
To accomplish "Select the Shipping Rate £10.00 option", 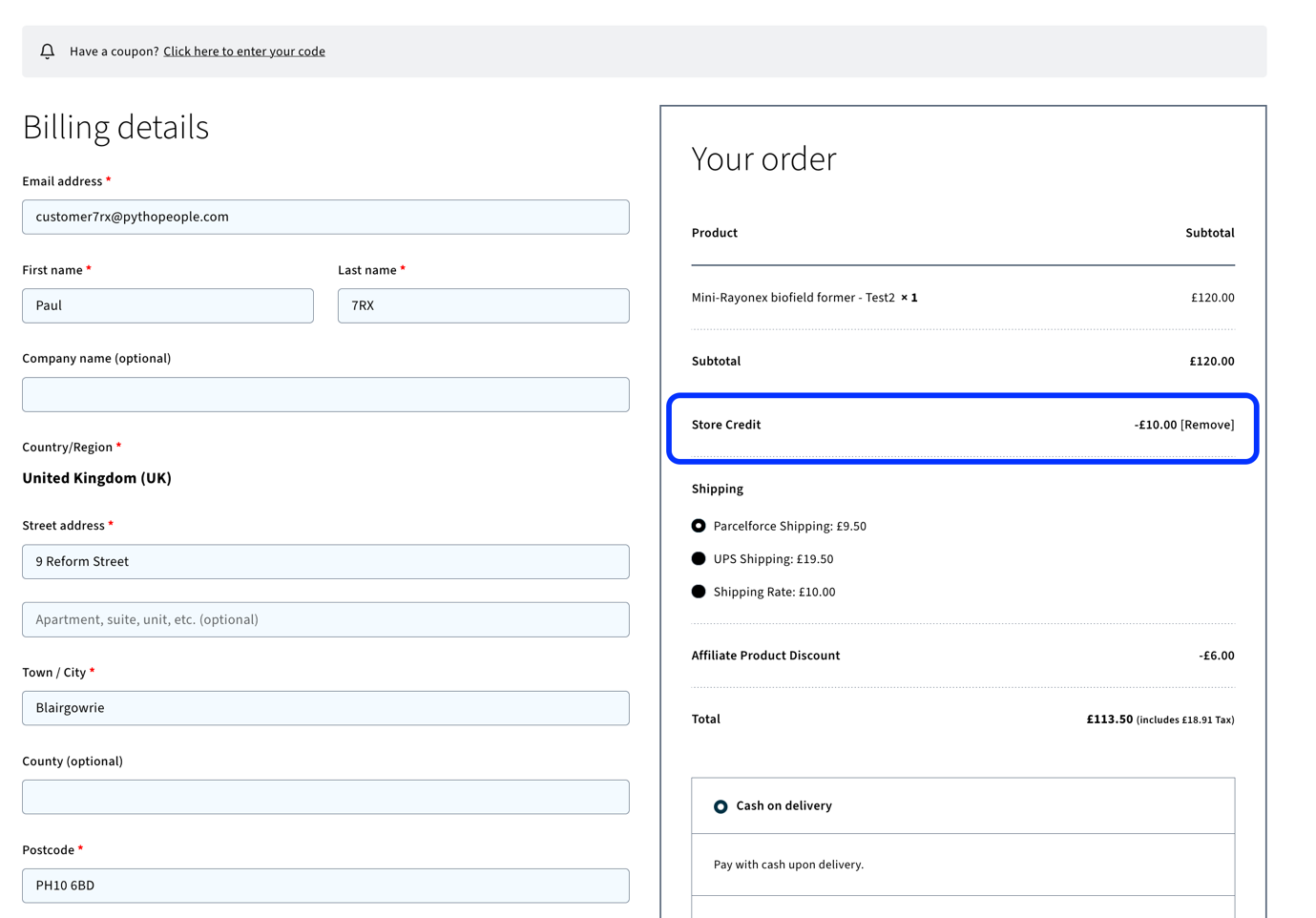I will tap(699, 592).
